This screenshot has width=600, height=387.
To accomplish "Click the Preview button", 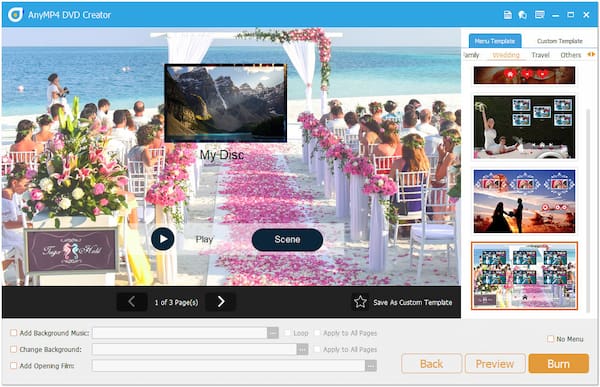I will click(494, 363).
